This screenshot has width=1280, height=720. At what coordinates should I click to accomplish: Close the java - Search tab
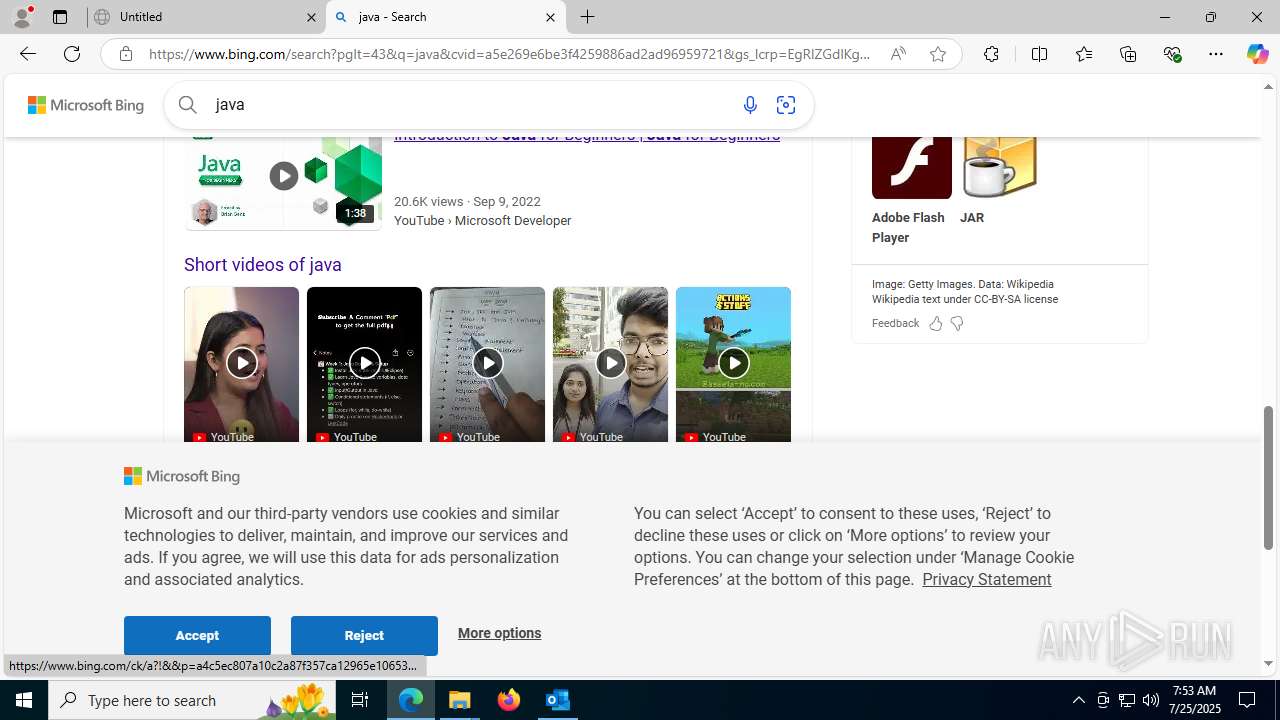tap(550, 17)
